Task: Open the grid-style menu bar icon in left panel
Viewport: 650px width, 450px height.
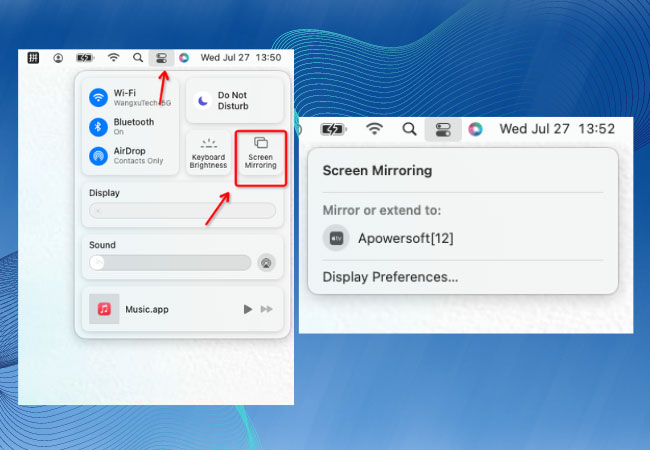Action: click(x=33, y=58)
